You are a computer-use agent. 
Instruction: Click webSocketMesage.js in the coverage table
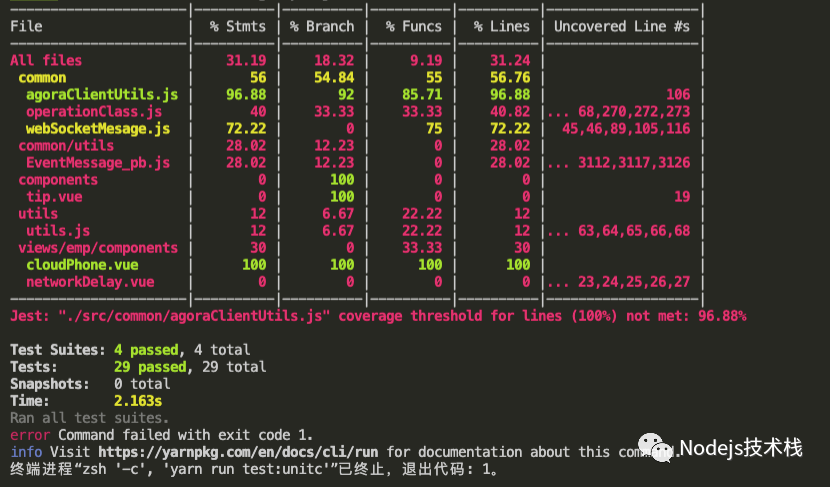(98, 128)
